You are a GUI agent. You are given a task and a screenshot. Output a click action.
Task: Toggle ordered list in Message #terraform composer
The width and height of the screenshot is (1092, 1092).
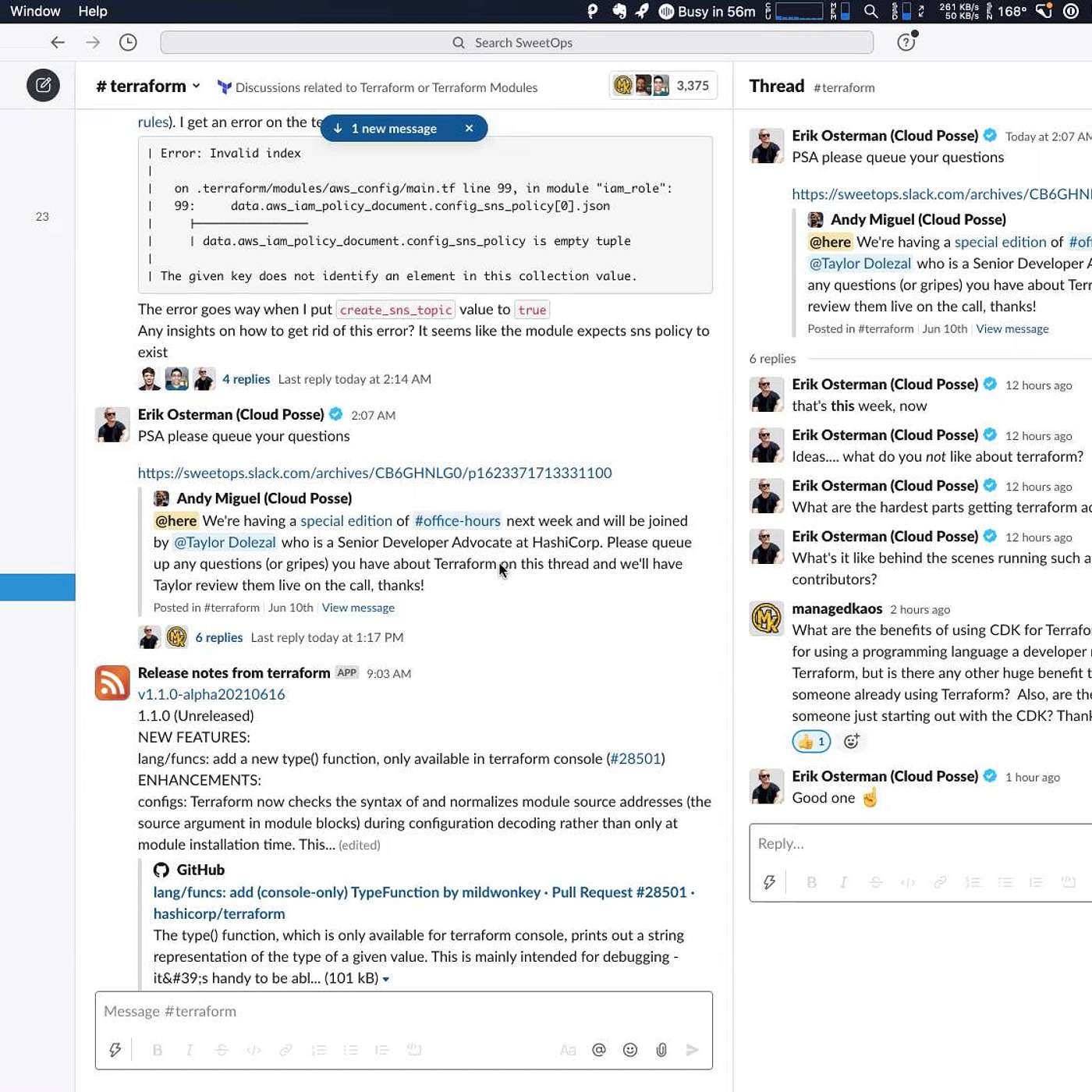318,1050
